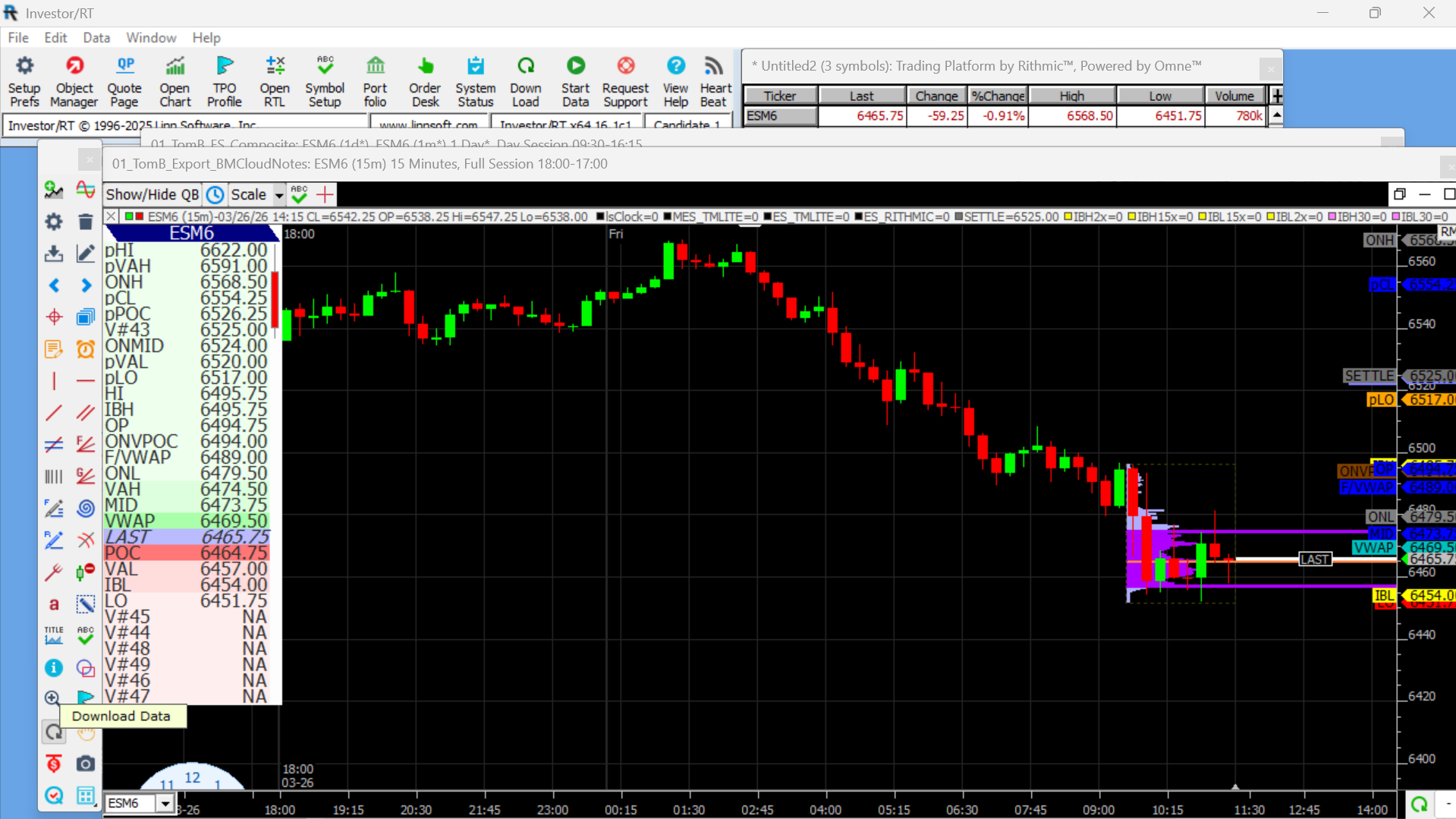
Task: Expand the Scale dropdown arrow
Action: (x=279, y=196)
